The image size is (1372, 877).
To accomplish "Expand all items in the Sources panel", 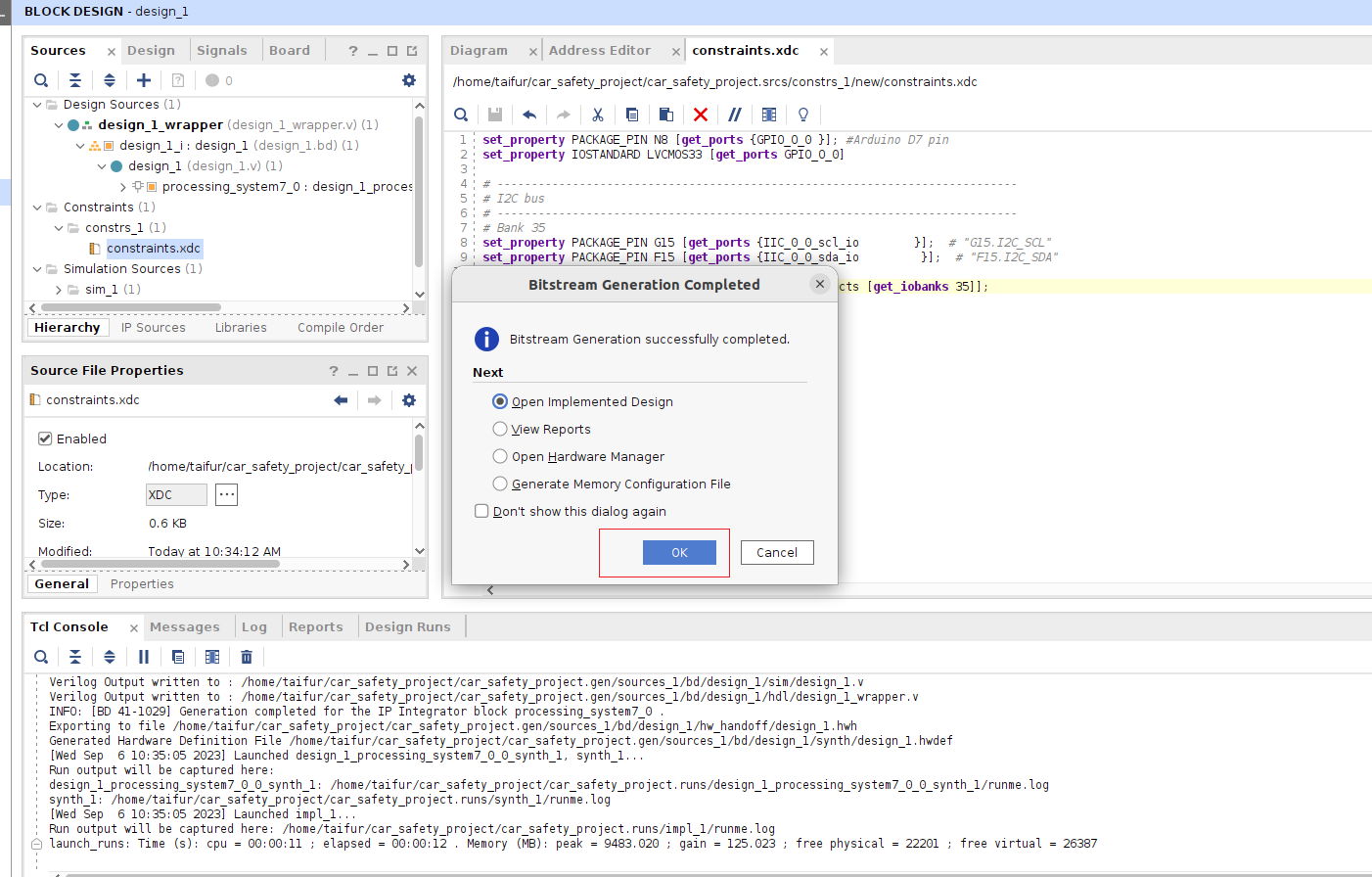I will click(x=110, y=80).
